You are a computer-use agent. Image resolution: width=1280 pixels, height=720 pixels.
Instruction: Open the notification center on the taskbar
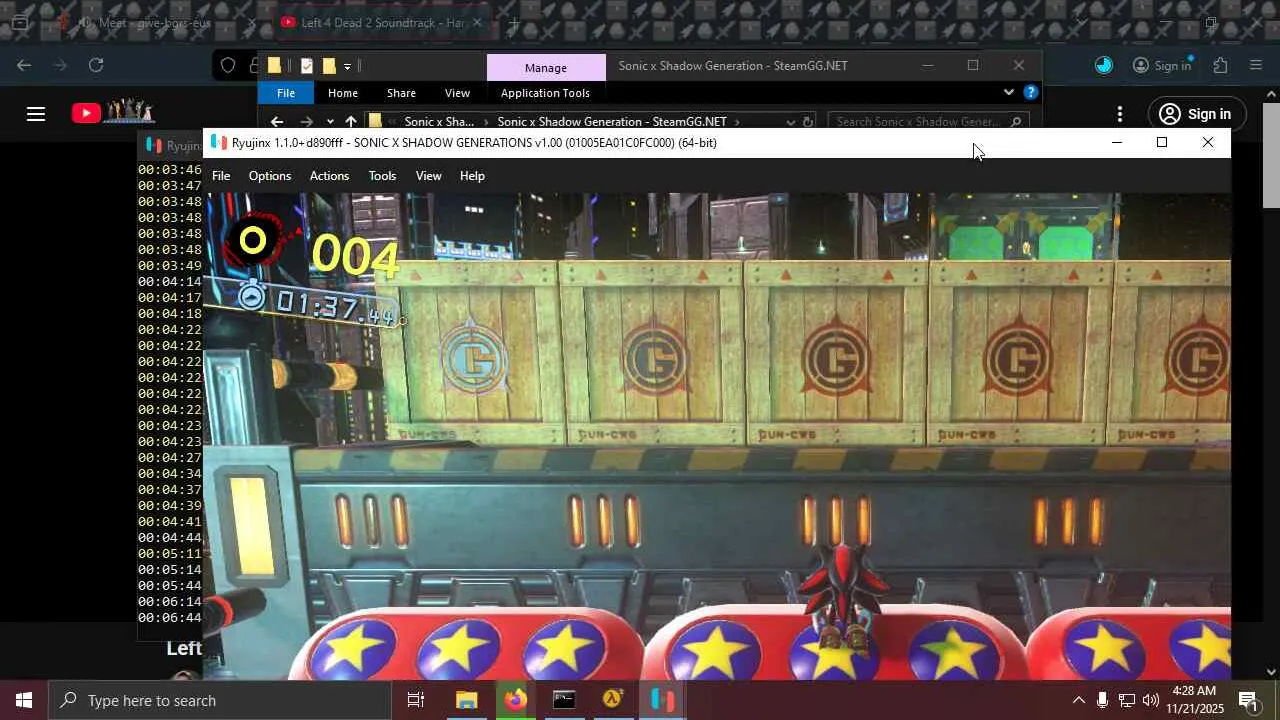point(1248,700)
